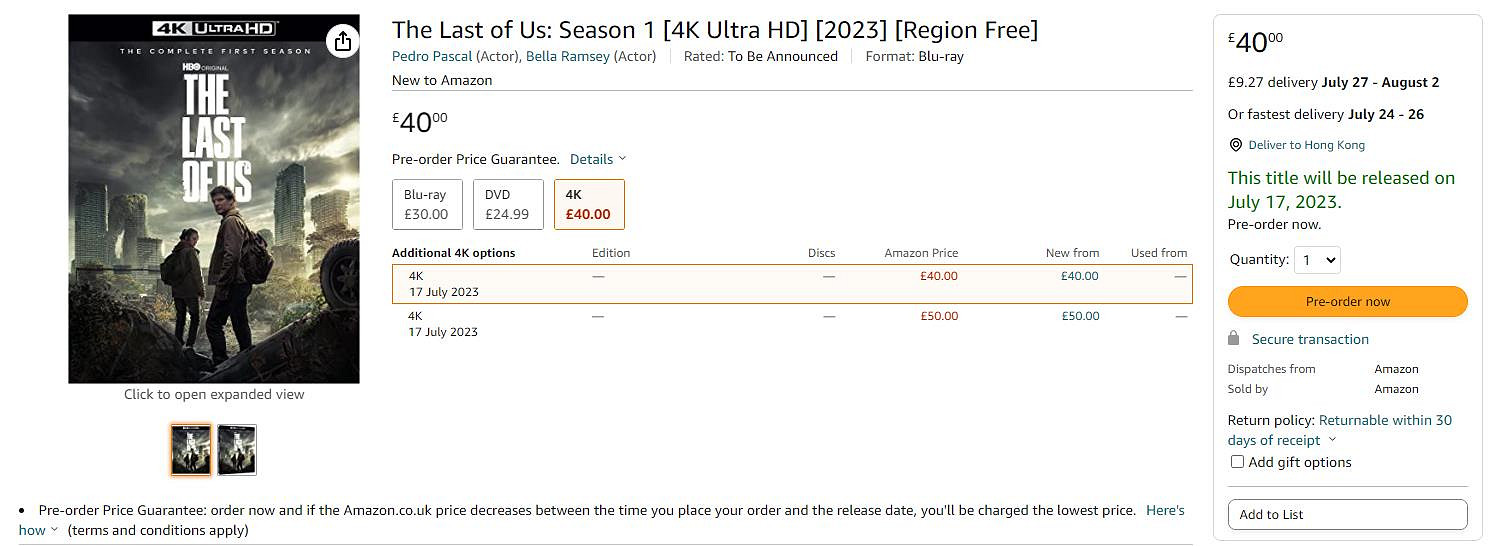The width and height of the screenshot is (1494, 546).
Task: Open expanded view of main cover image
Action: 214,198
